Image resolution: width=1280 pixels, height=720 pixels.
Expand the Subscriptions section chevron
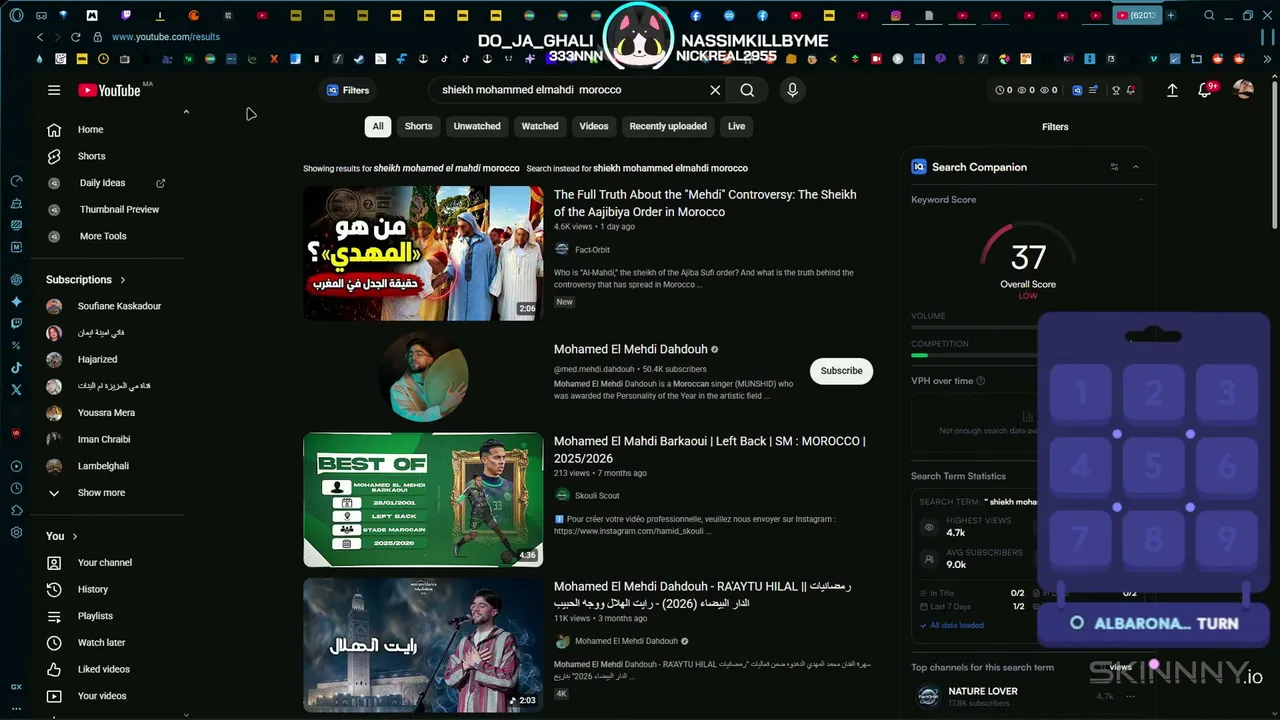[x=123, y=280]
